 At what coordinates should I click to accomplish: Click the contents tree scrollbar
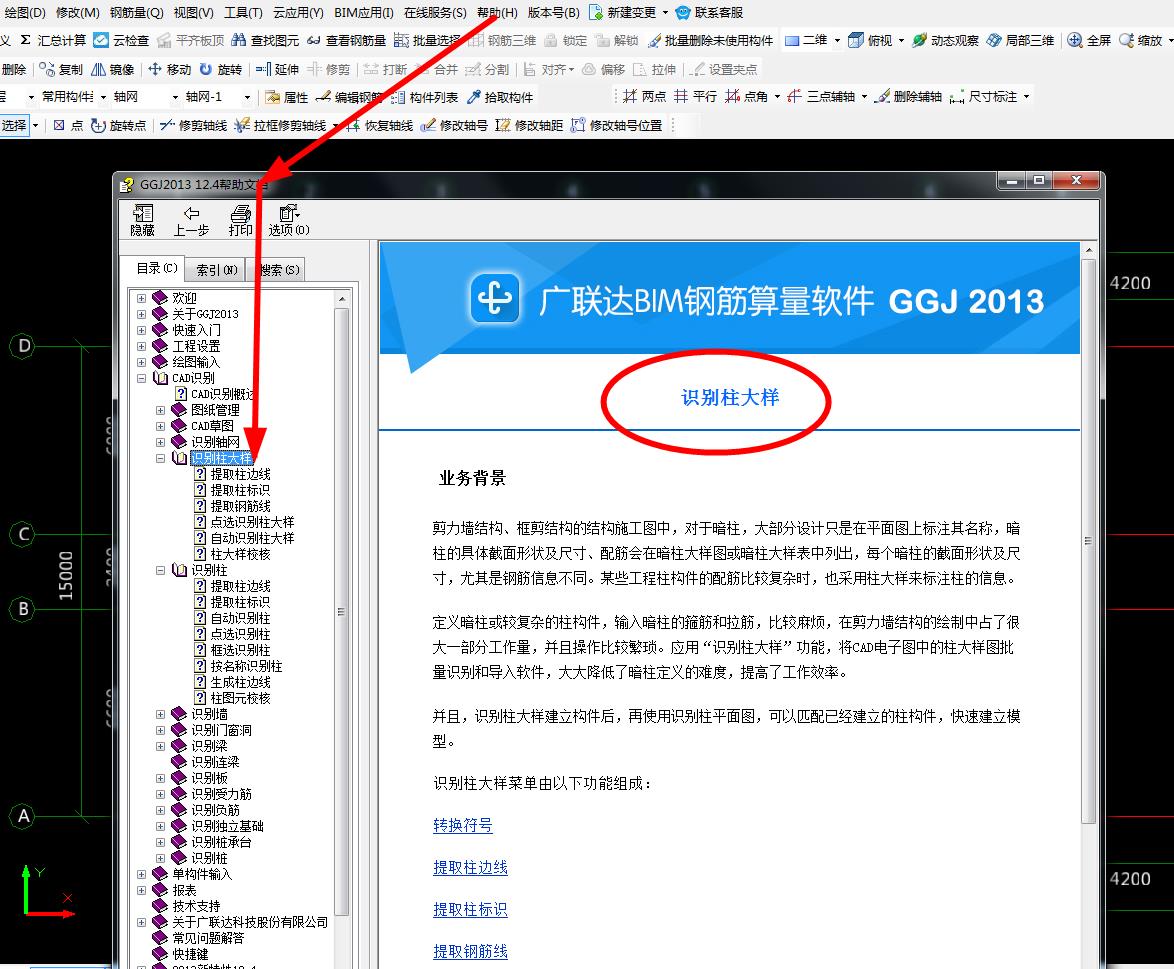tap(341, 610)
